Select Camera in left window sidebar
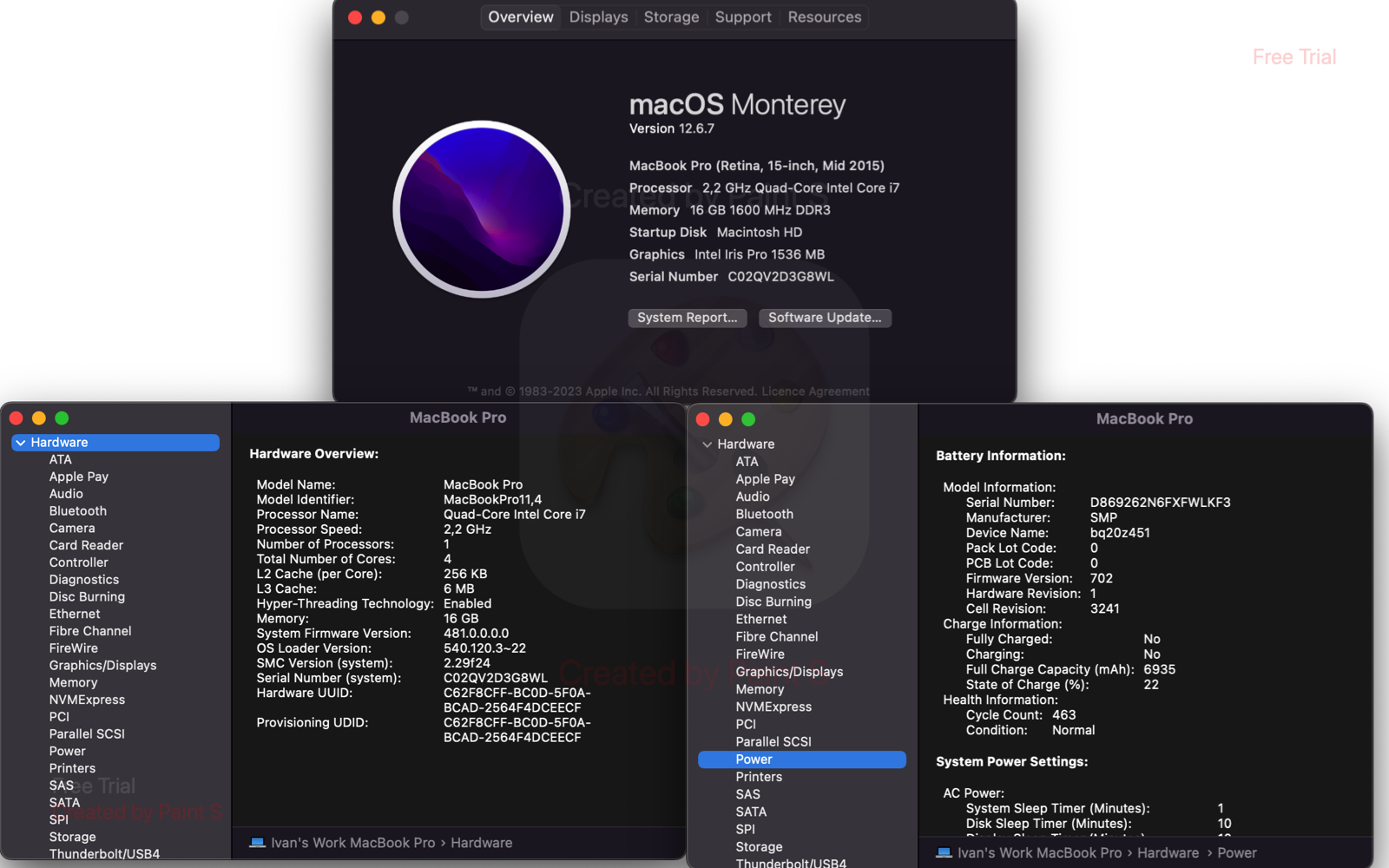1389x868 pixels. pyautogui.click(x=72, y=529)
